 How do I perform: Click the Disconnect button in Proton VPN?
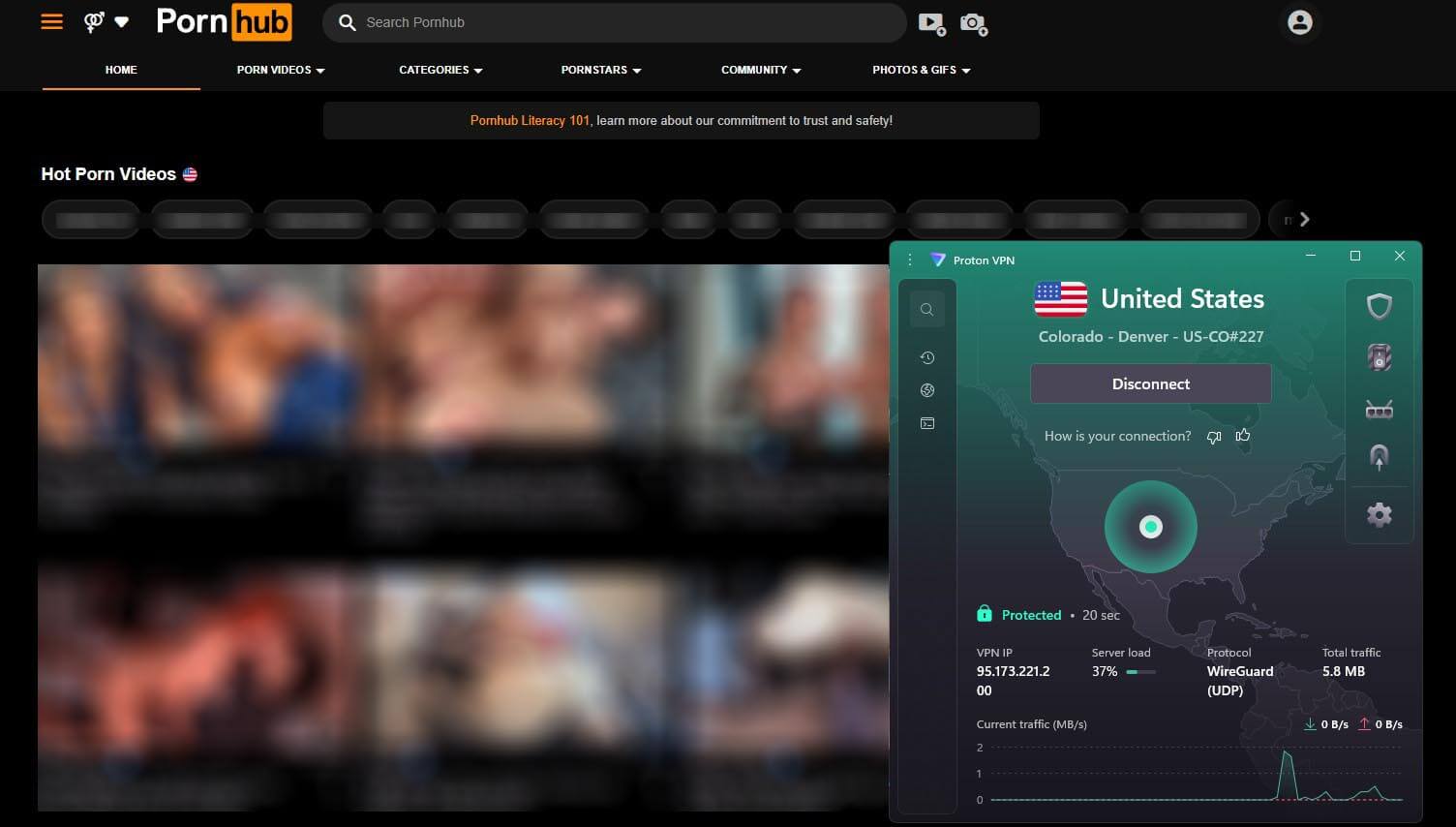pyautogui.click(x=1150, y=383)
